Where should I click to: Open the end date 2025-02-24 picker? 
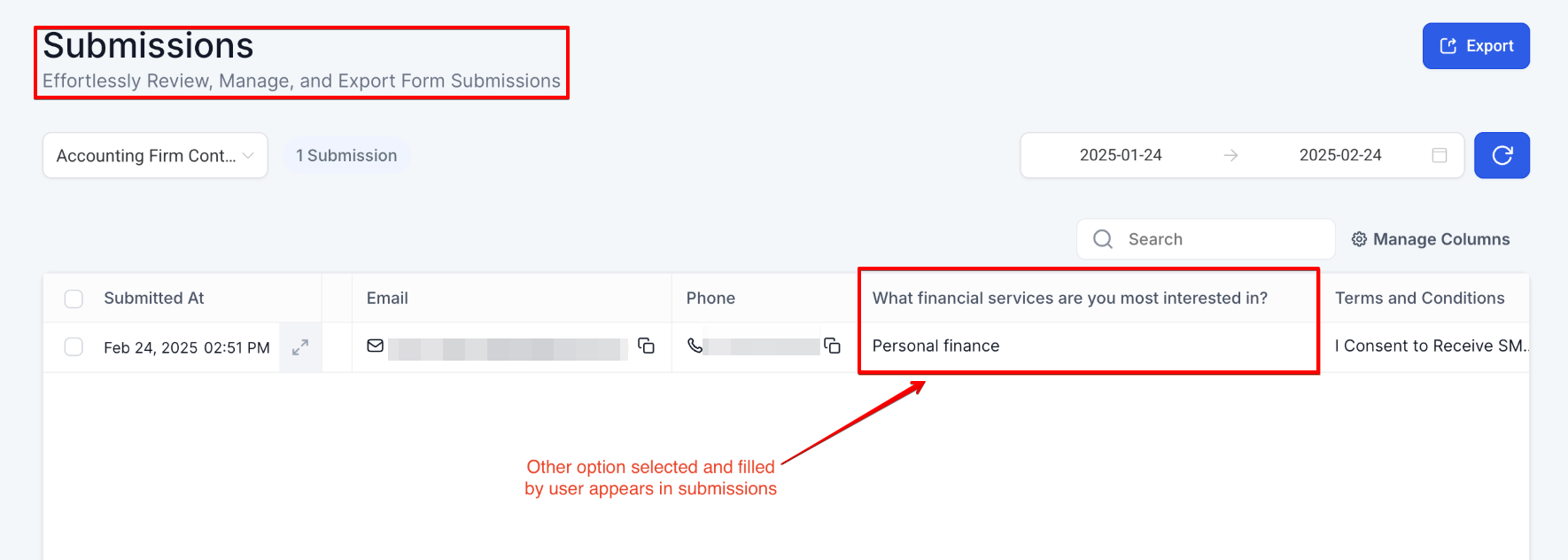point(1340,155)
